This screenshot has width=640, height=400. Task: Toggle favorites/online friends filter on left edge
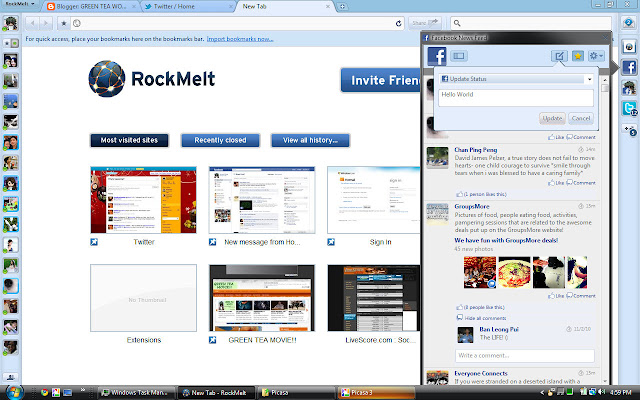click(x=11, y=43)
